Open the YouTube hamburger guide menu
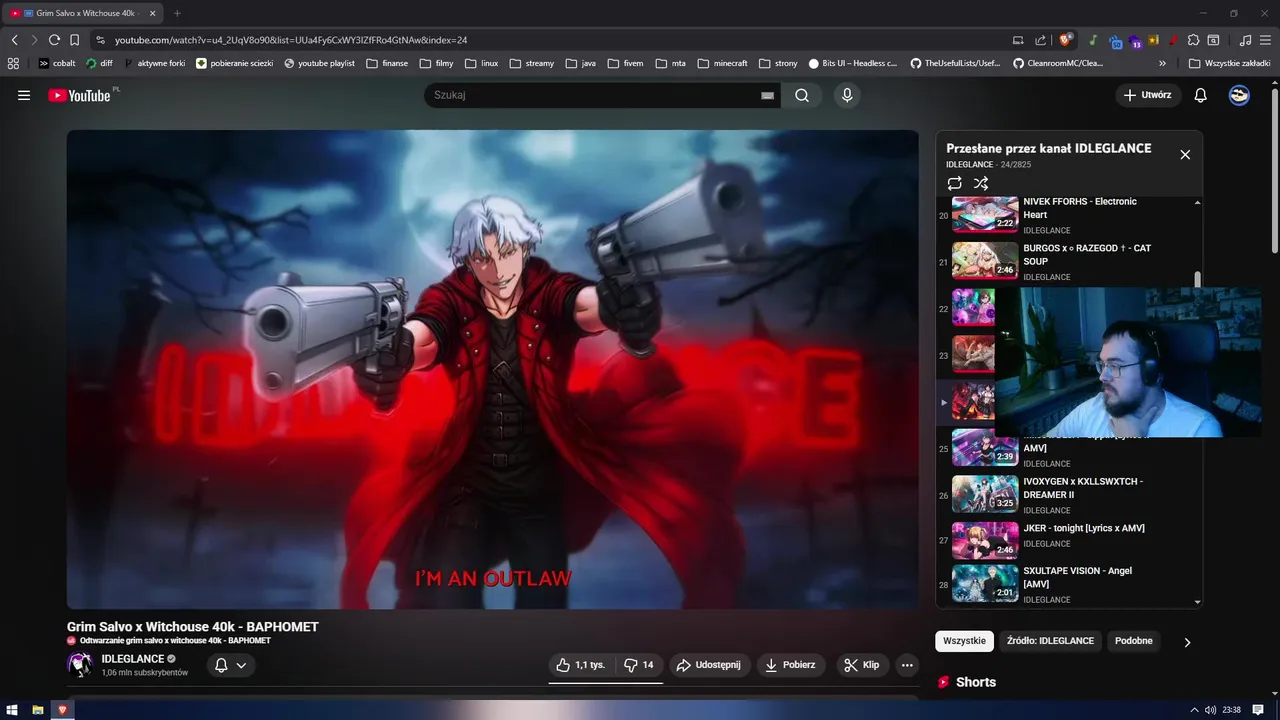This screenshot has width=1280, height=720. click(24, 95)
